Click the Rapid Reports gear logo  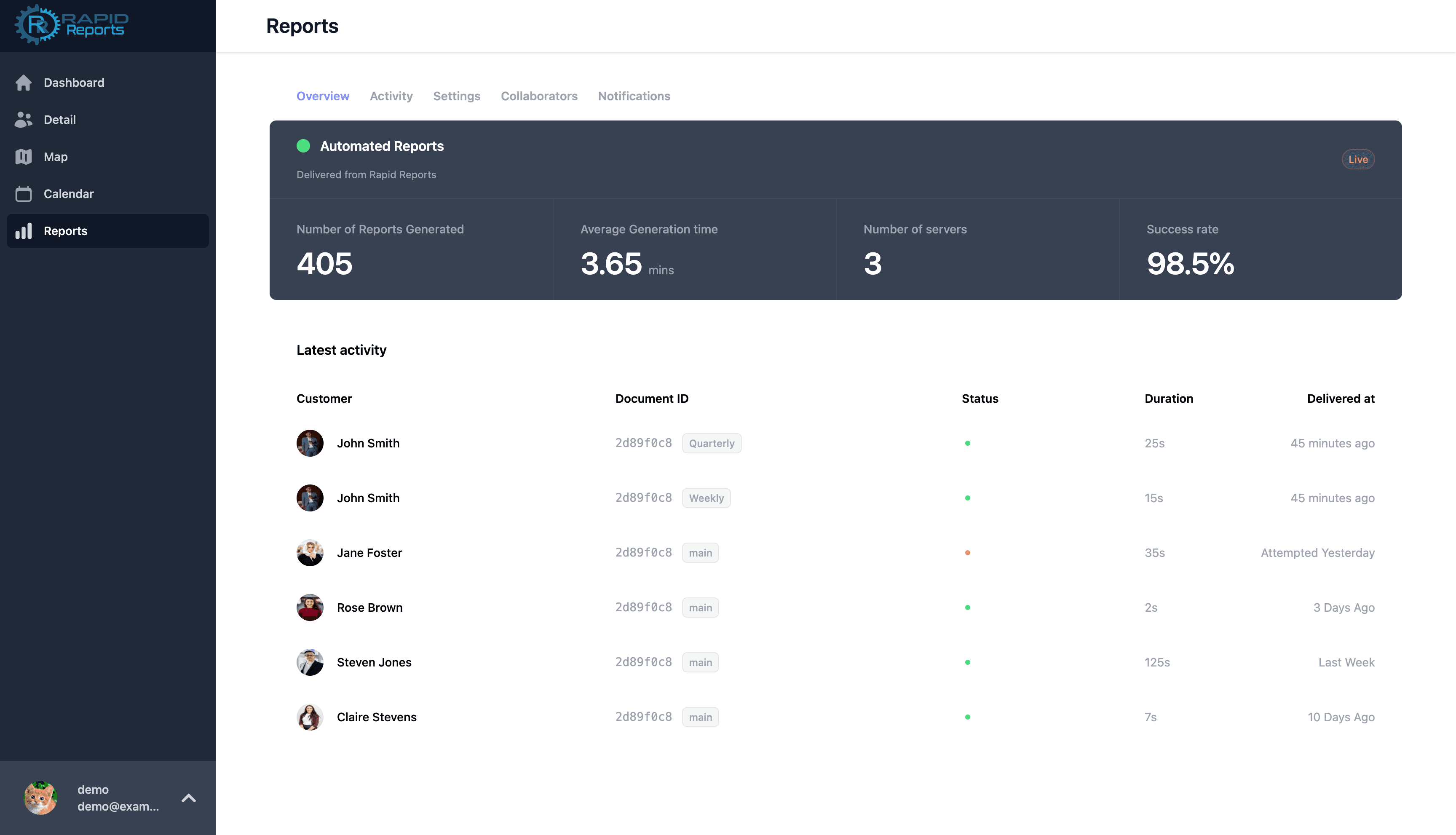pyautogui.click(x=37, y=25)
